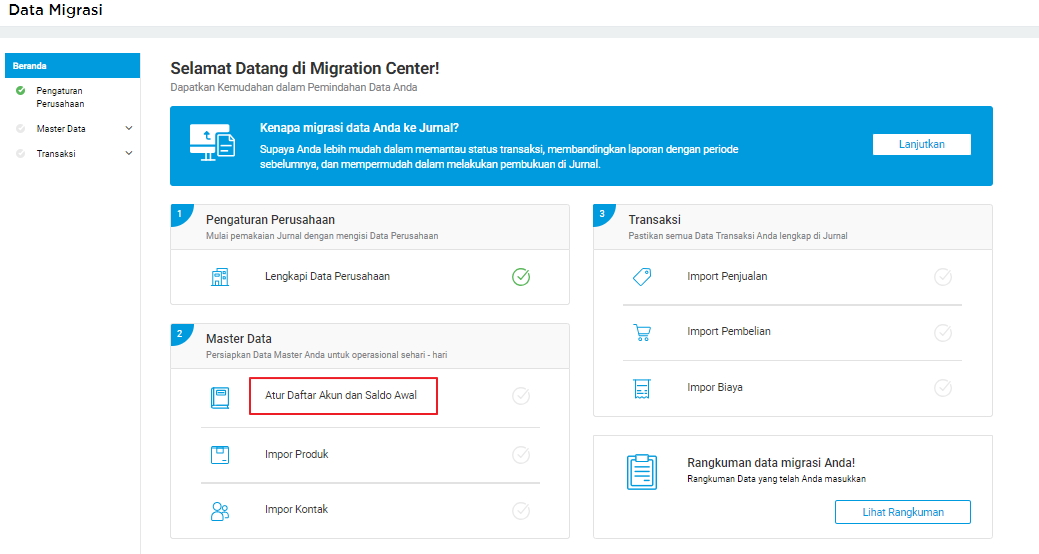Screen dimensions: 1039x554
Task: Select Transaksi in the sidebar
Action: 56,153
